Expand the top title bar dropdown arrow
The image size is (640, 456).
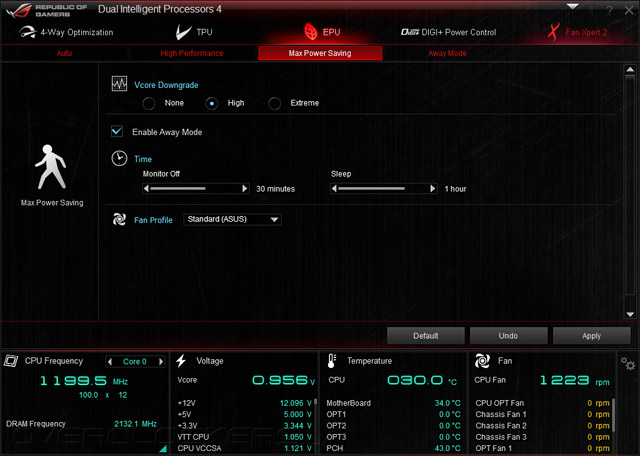pos(573,6)
